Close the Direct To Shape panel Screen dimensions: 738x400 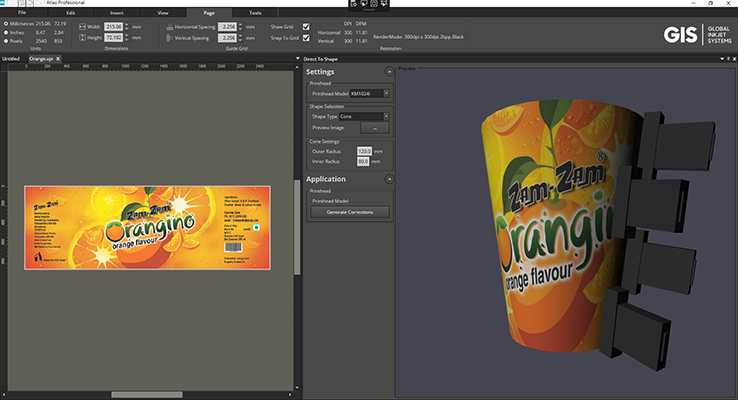click(x=734, y=59)
